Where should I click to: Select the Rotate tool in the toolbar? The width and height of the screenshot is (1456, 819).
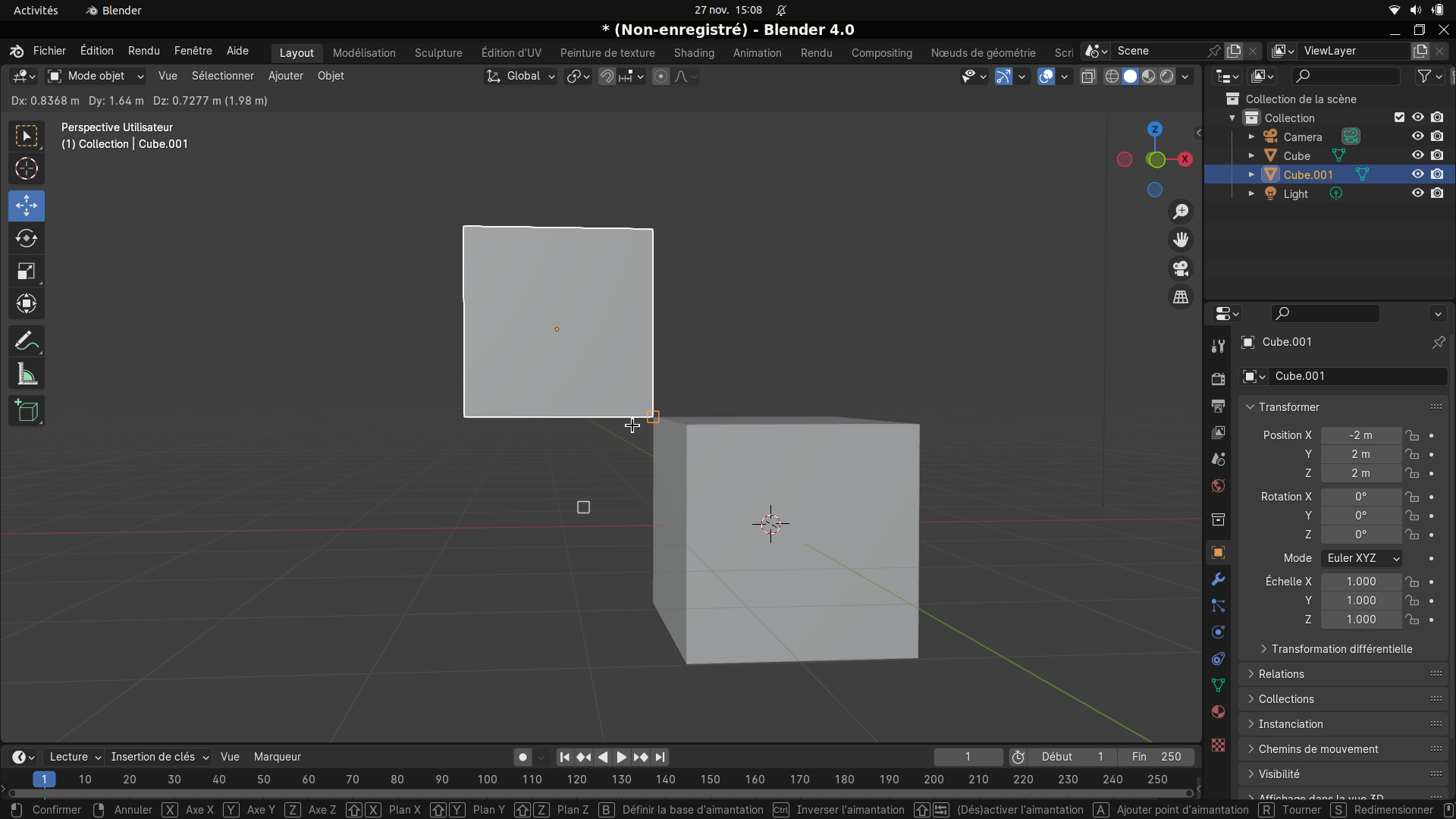pyautogui.click(x=27, y=239)
